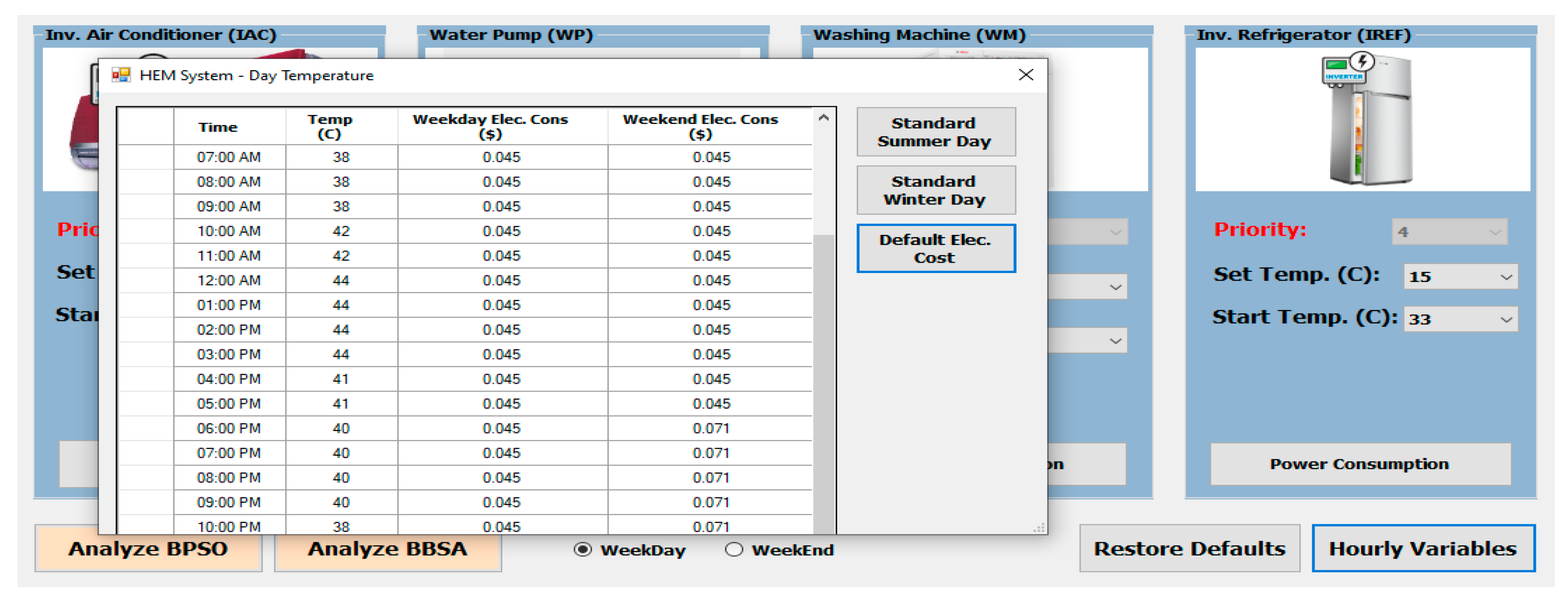Close the Day Temperature dialog
Viewport: 1568px width, 603px height.
pyautogui.click(x=1026, y=75)
